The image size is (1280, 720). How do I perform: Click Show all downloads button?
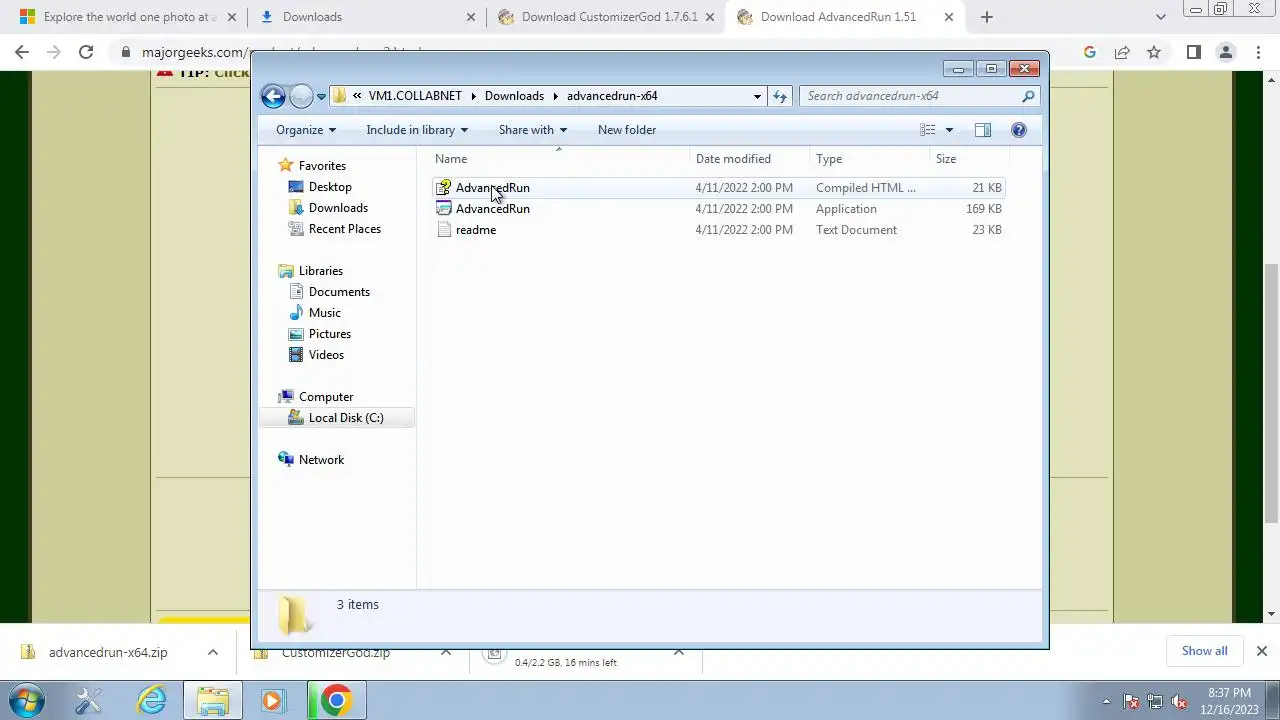click(x=1204, y=651)
